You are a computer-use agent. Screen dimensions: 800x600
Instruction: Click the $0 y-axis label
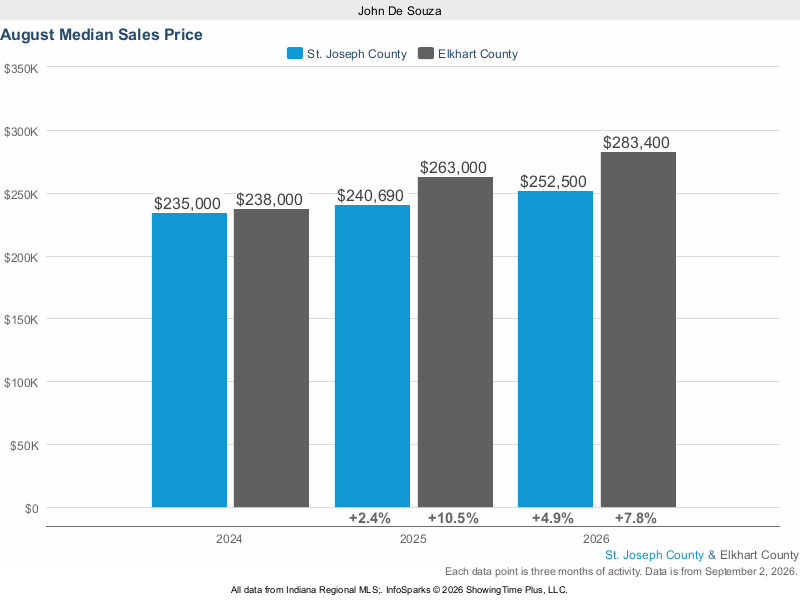click(x=32, y=509)
